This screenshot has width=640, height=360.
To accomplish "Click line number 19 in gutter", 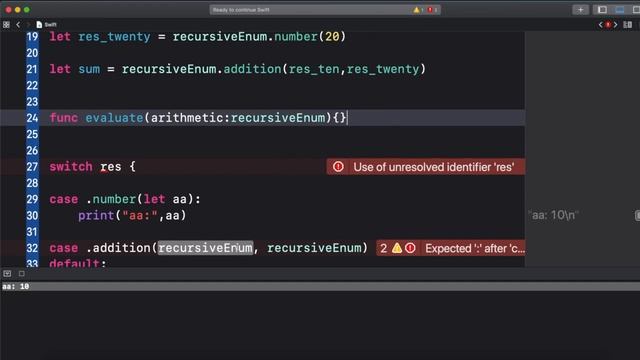I will [x=32, y=37].
